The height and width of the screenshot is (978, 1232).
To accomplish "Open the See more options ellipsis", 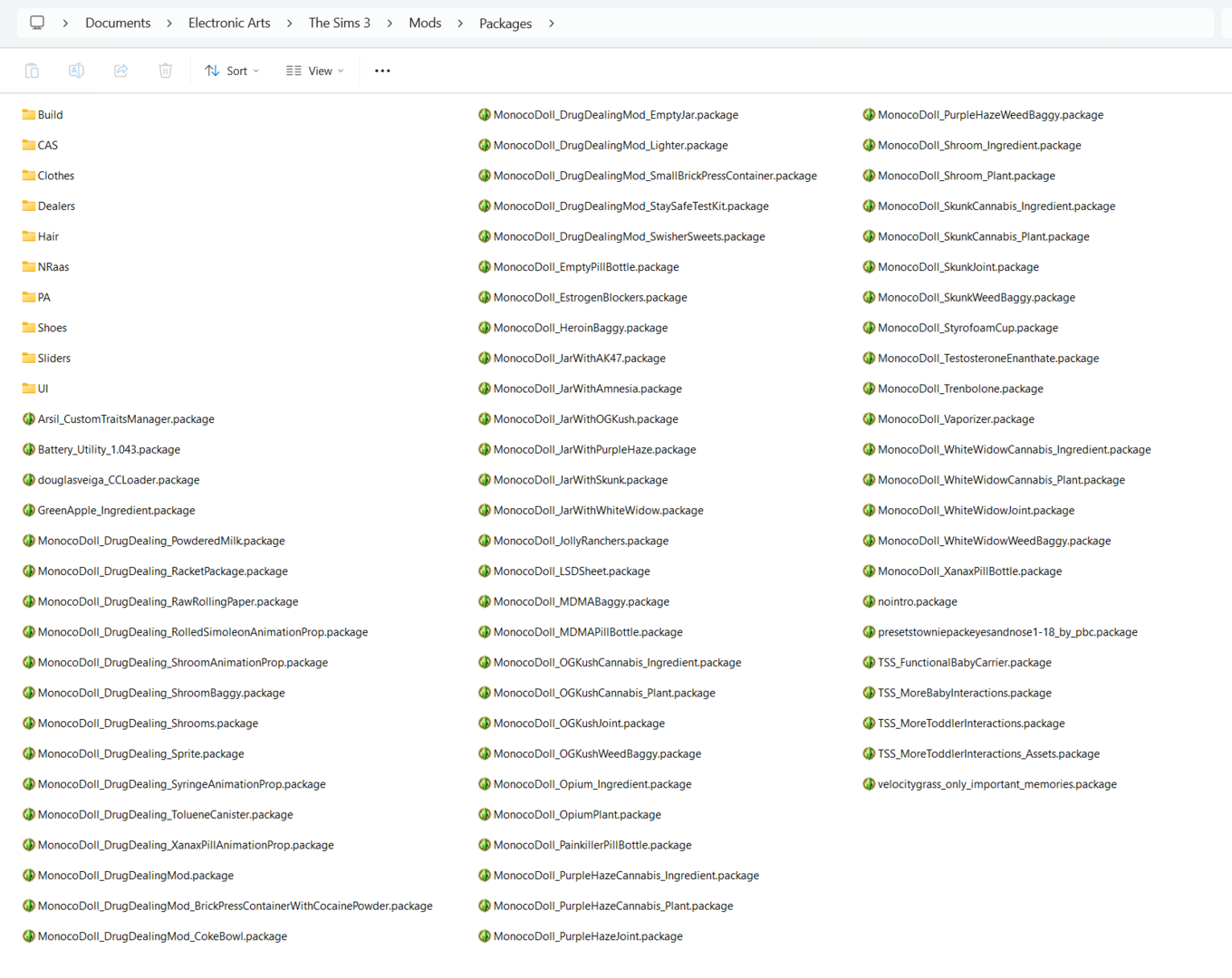I will coord(382,71).
